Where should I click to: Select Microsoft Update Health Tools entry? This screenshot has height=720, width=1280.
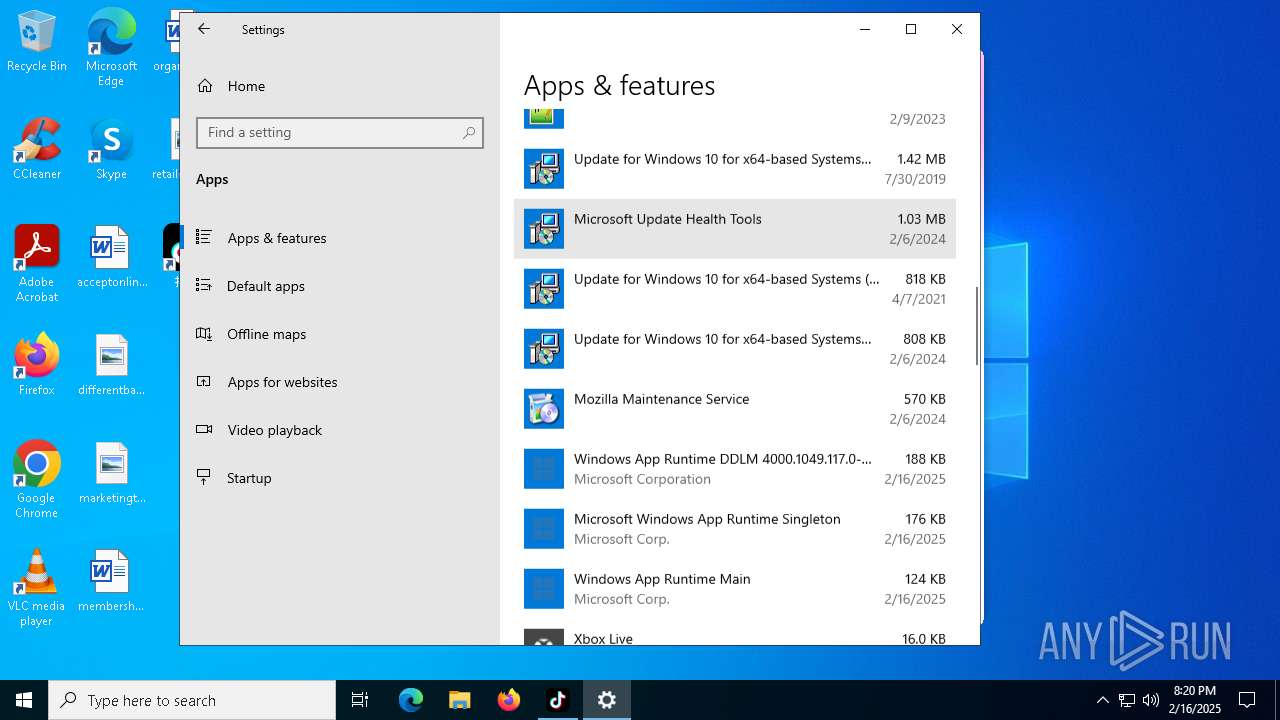735,229
